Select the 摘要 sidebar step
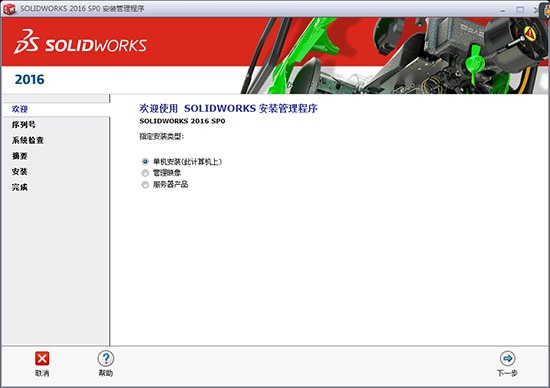 pos(20,156)
